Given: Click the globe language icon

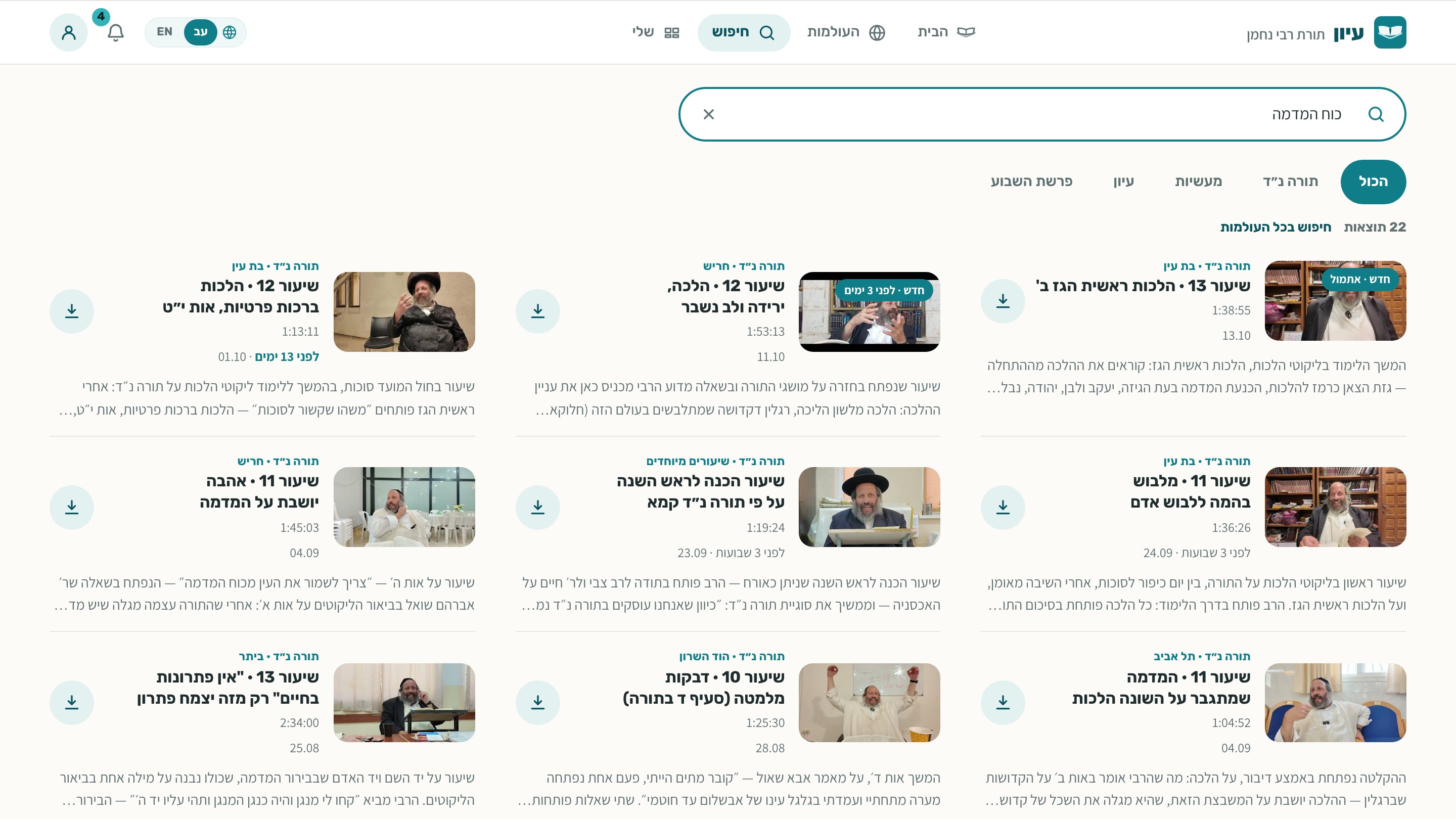Looking at the screenshot, I should [x=230, y=32].
